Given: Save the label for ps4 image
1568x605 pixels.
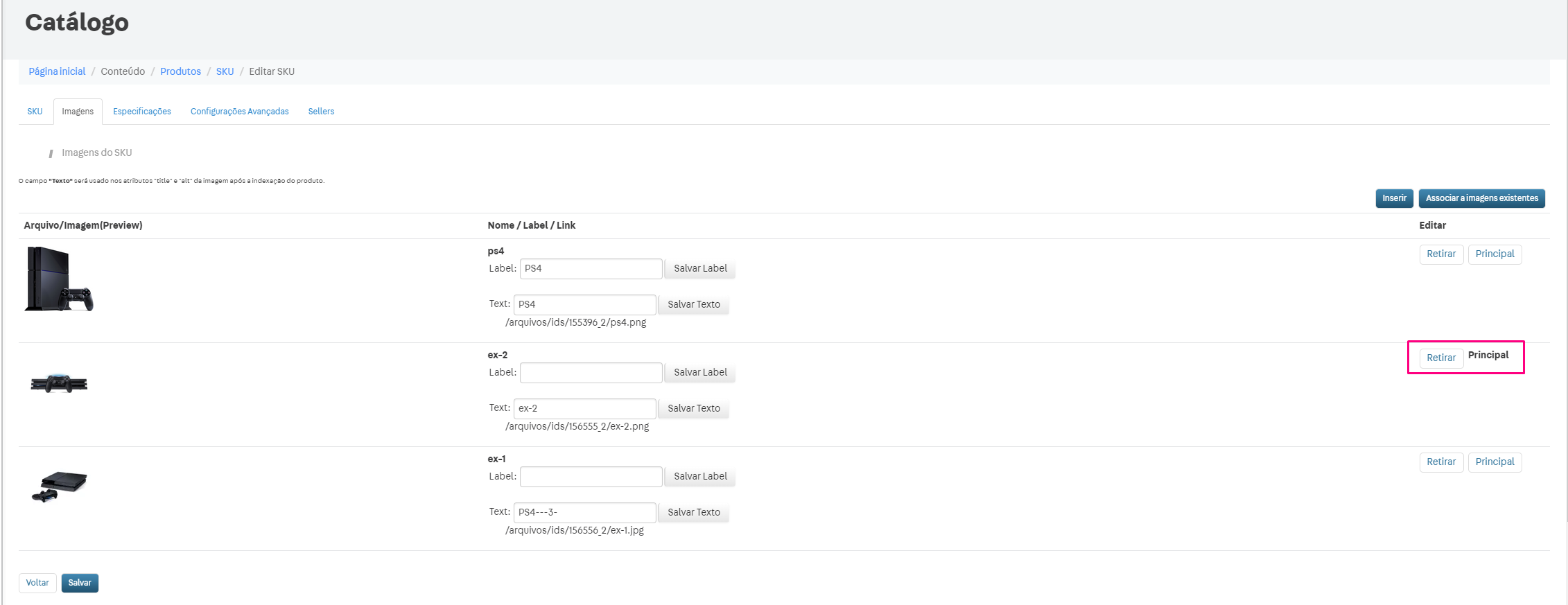Looking at the screenshot, I should pos(699,269).
